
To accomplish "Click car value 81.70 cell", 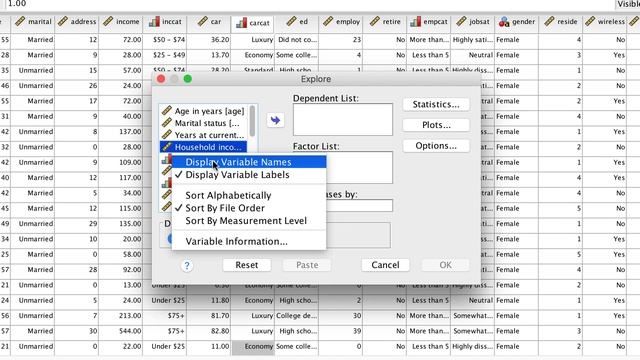I will click(209, 316).
